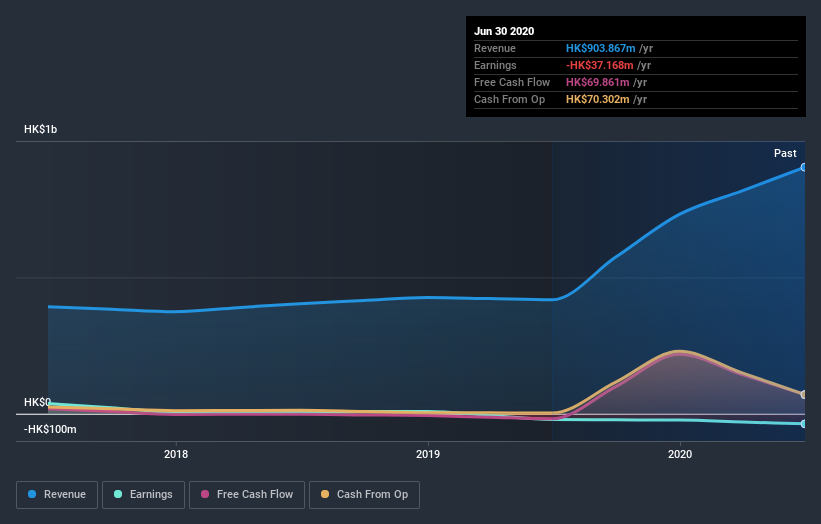Click the Revenue row label in the tooltip

[x=495, y=48]
